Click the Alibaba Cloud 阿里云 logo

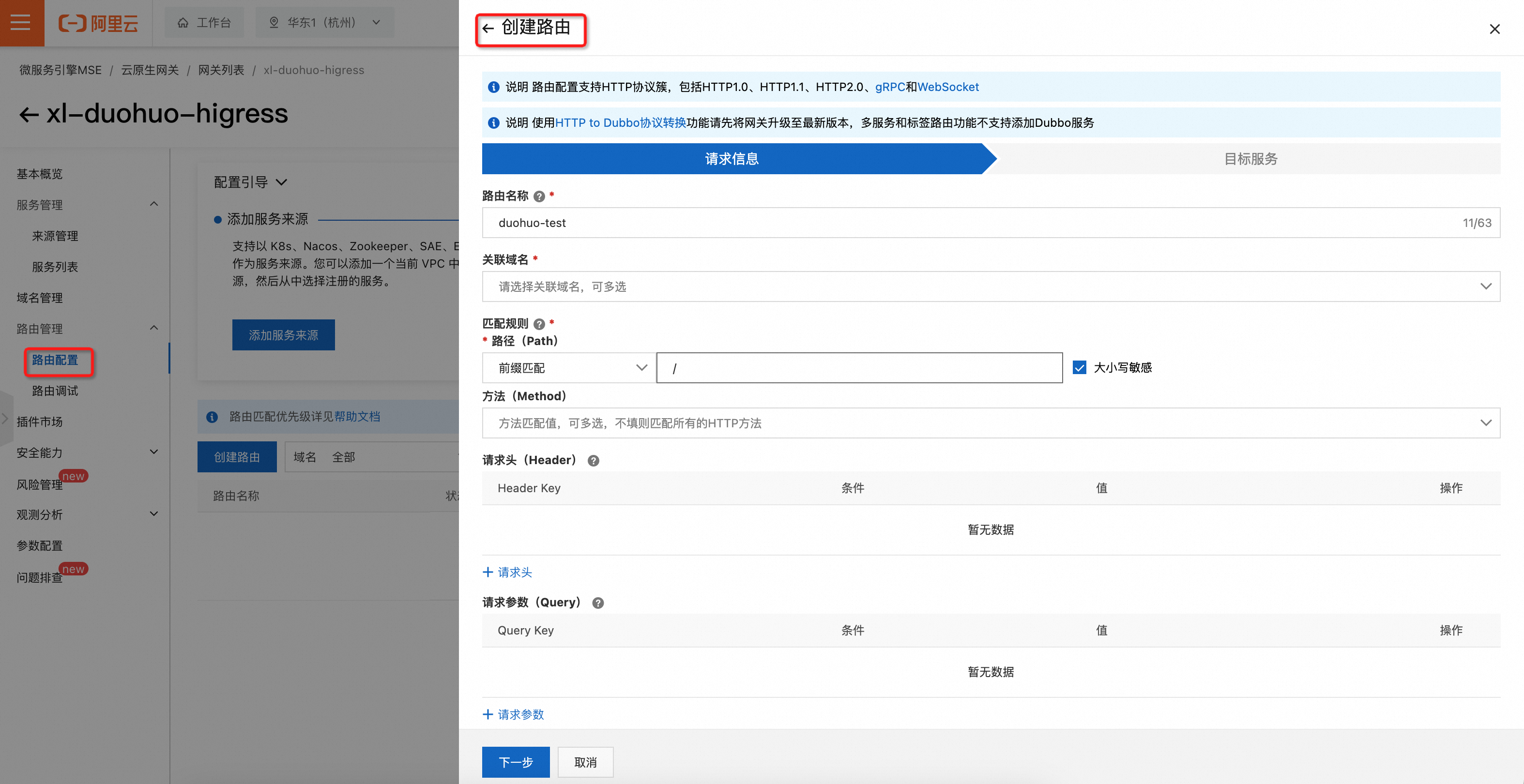pos(98,23)
